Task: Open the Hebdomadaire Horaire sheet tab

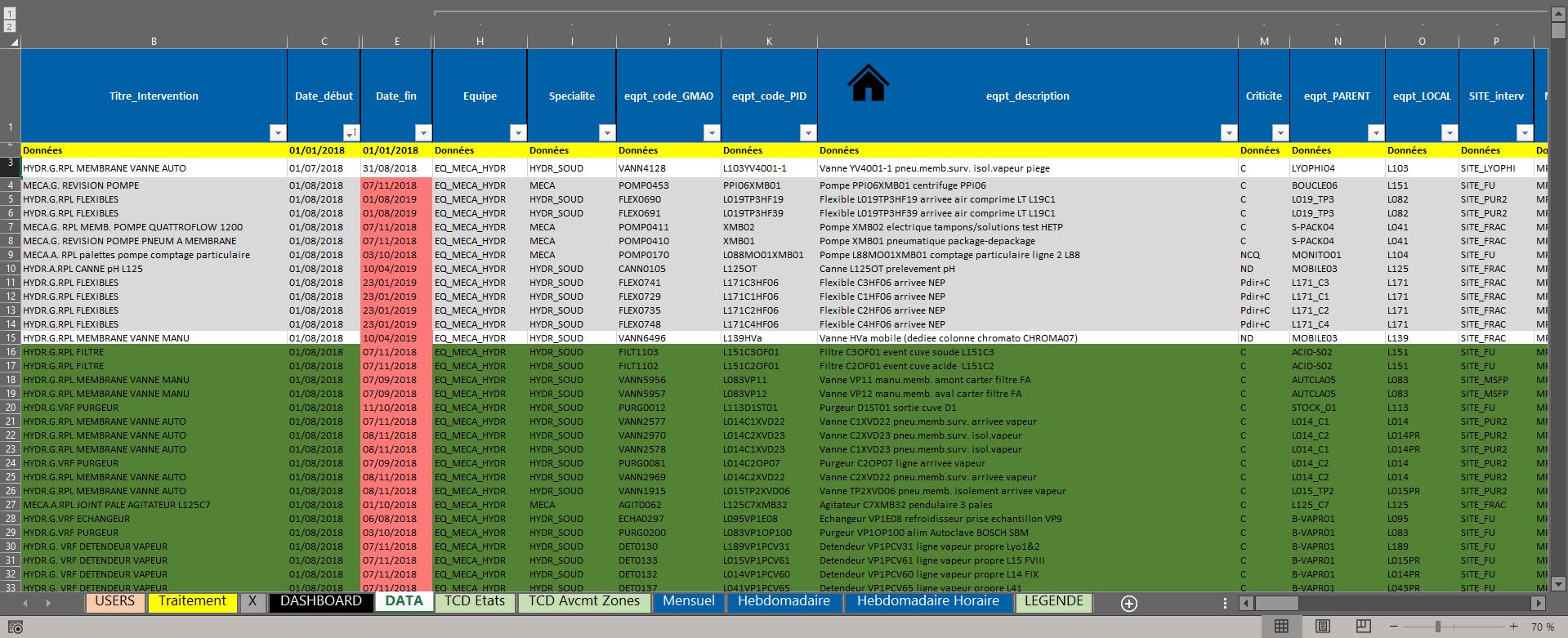Action: pos(928,601)
